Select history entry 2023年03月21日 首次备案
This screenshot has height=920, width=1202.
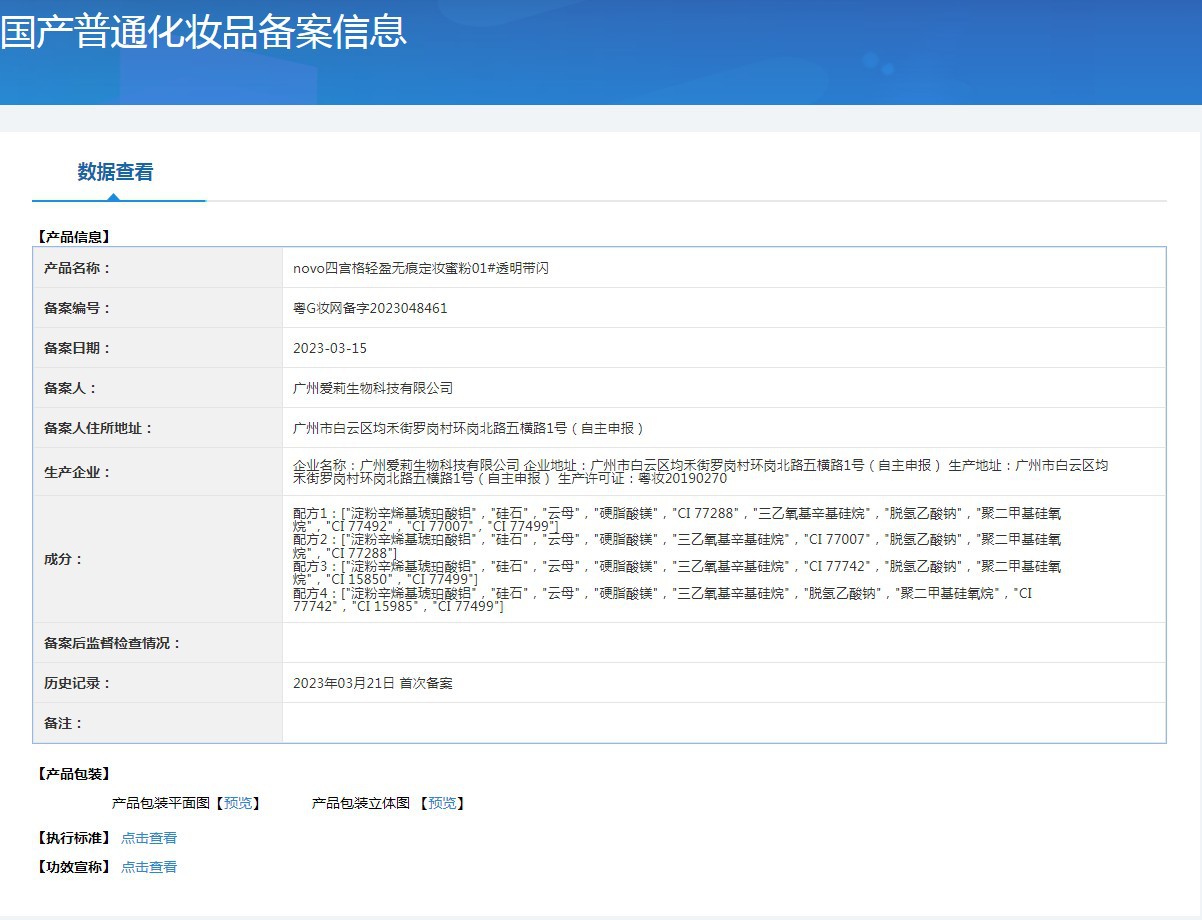coord(373,683)
